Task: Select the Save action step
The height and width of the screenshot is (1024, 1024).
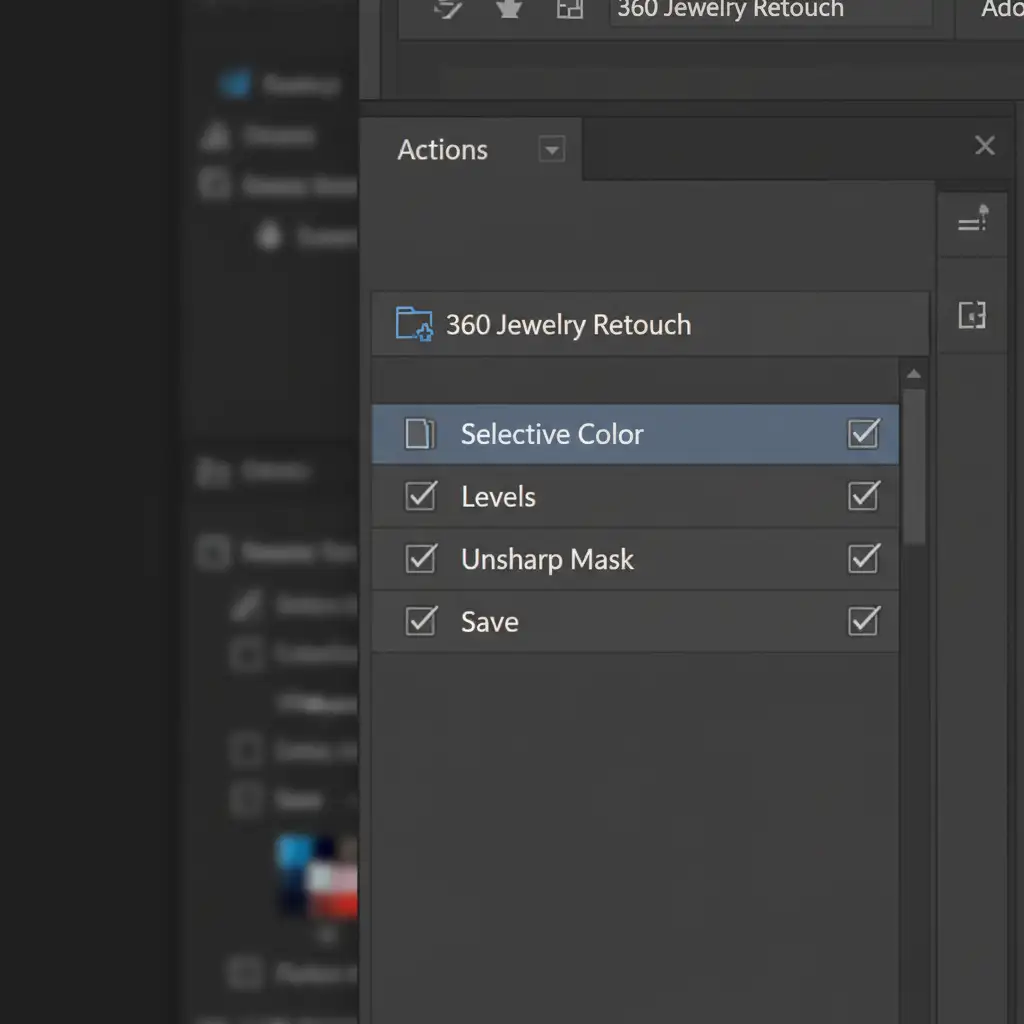Action: click(x=490, y=621)
